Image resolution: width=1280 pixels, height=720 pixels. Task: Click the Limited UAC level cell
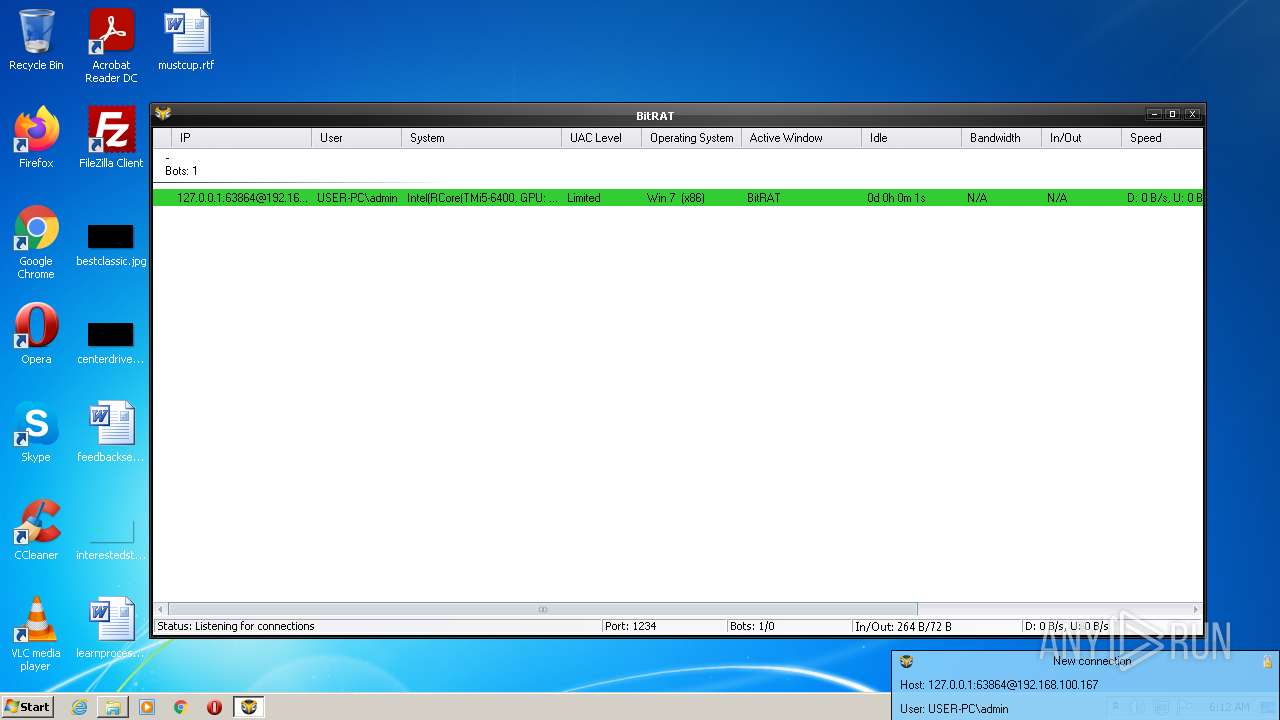tap(584, 198)
